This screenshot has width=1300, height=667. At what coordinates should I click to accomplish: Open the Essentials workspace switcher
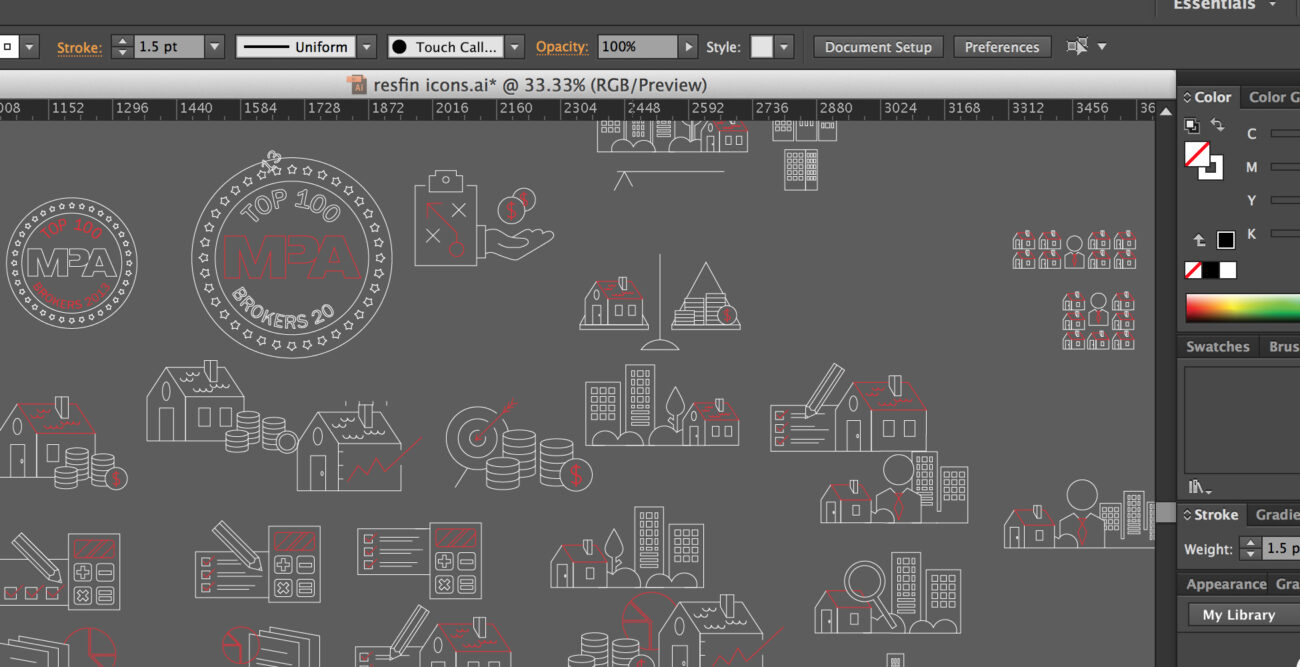[x=1224, y=5]
